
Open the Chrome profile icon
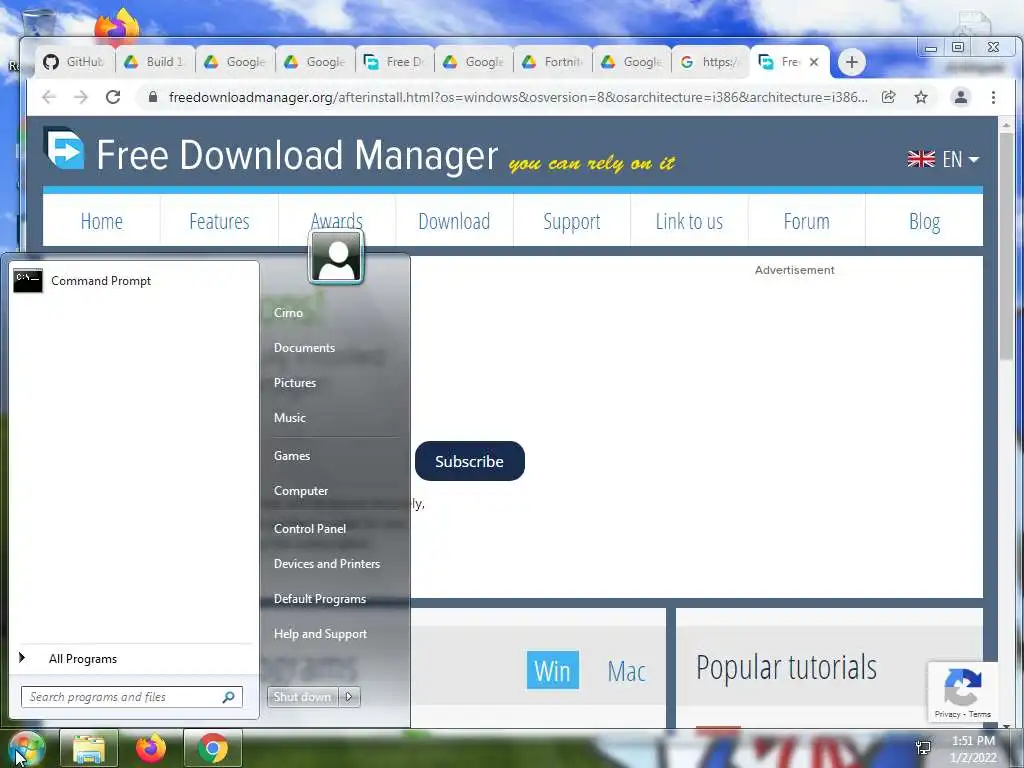tap(961, 97)
